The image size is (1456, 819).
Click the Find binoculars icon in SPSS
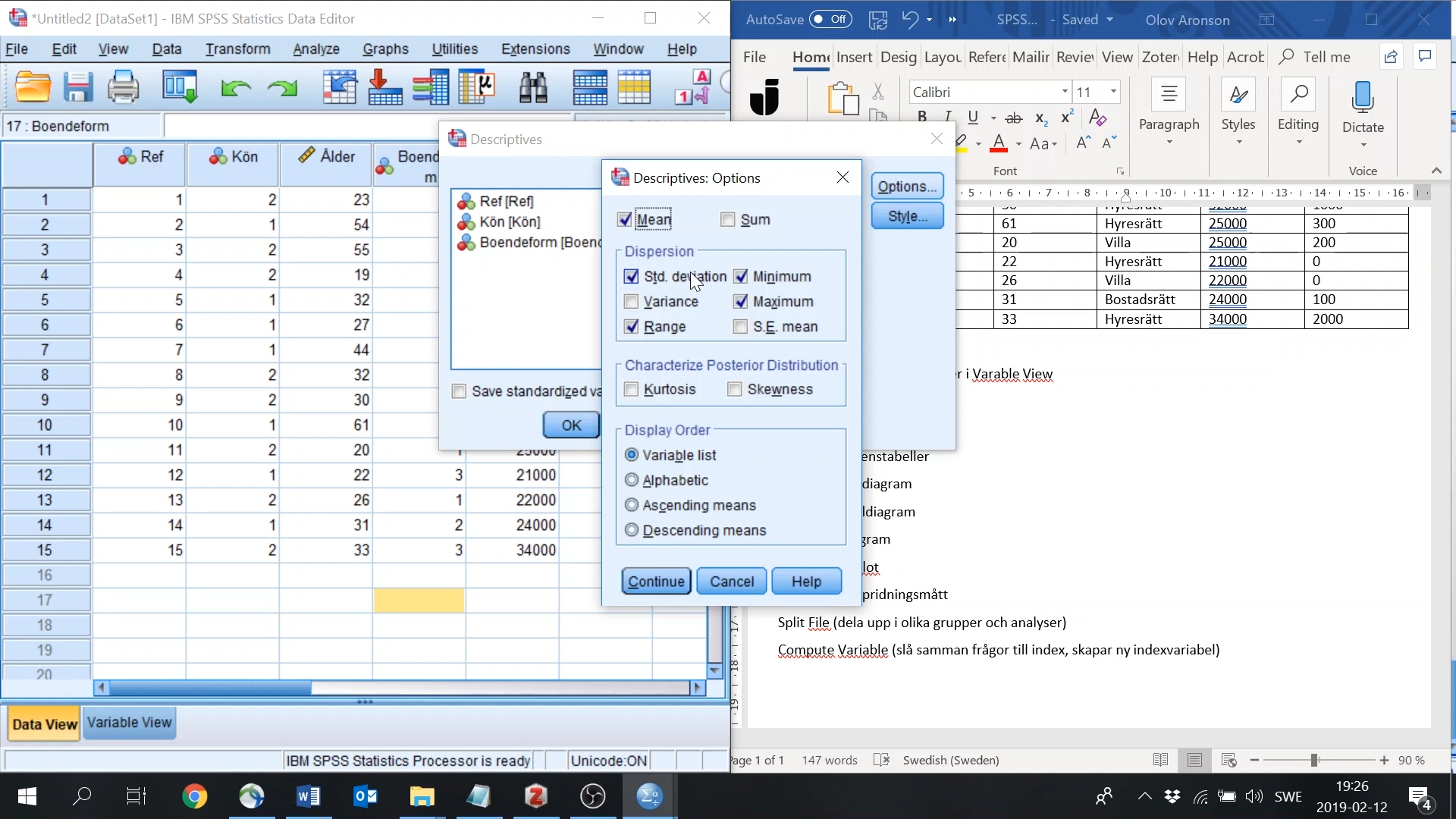[x=533, y=87]
